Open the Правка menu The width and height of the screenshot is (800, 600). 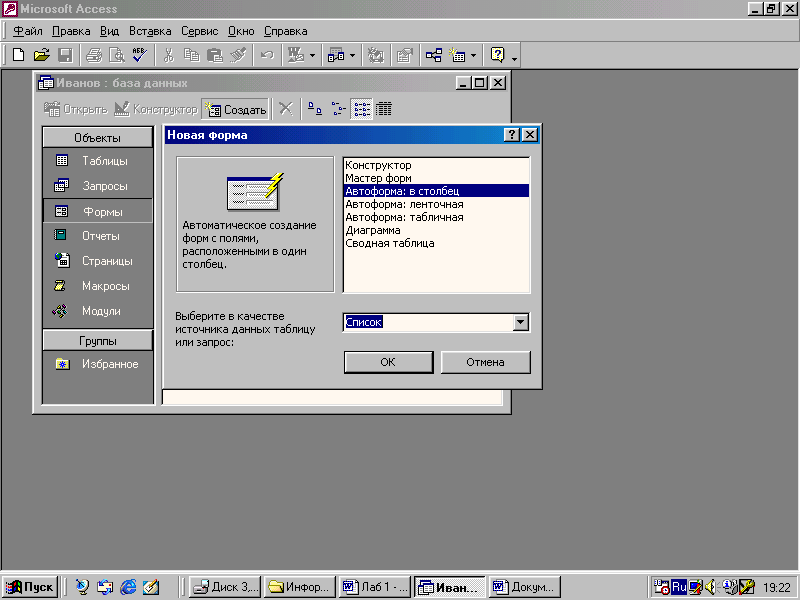point(71,31)
